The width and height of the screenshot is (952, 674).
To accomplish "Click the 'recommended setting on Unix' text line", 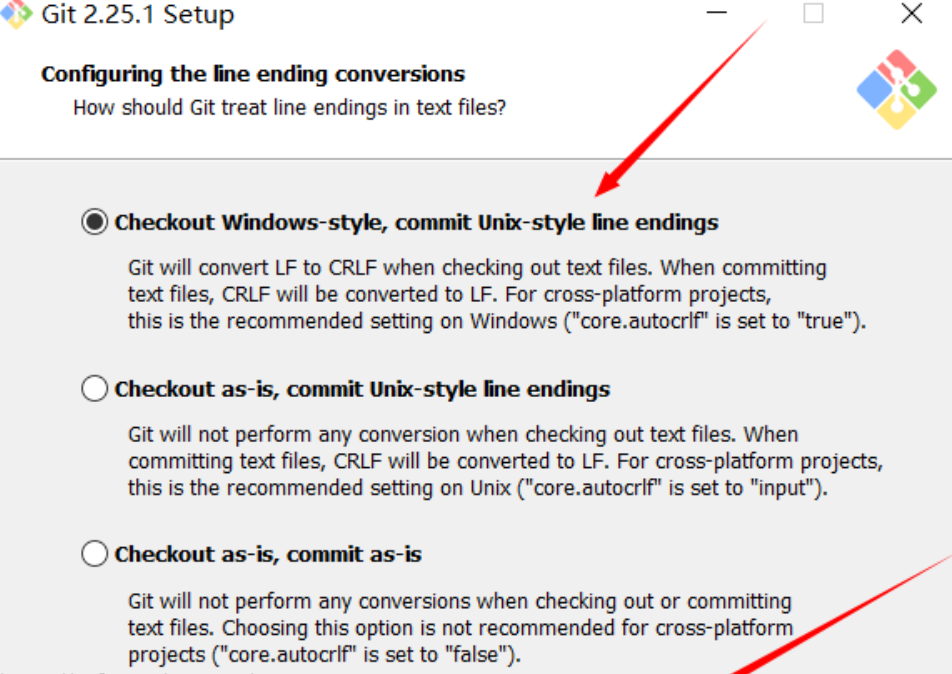I will tap(478, 488).
